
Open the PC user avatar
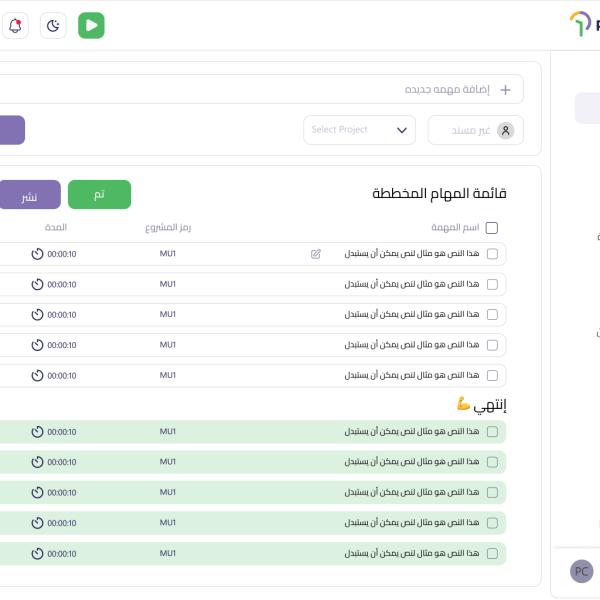pos(581,571)
